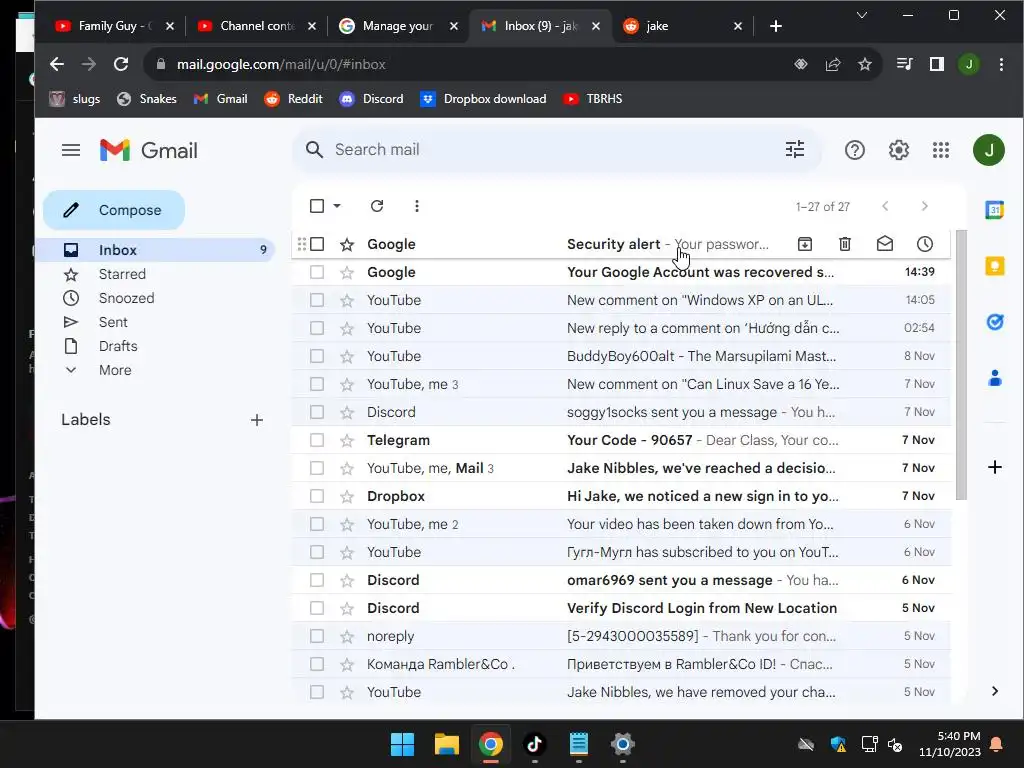The height and width of the screenshot is (768, 1024).
Task: Select checkbox for noreply email
Action: coord(317,636)
